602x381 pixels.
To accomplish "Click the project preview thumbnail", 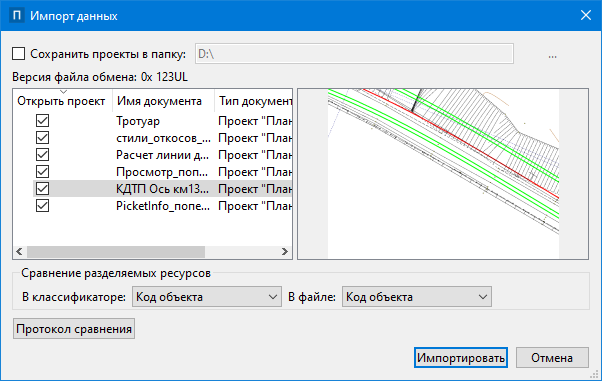I will 443,174.
